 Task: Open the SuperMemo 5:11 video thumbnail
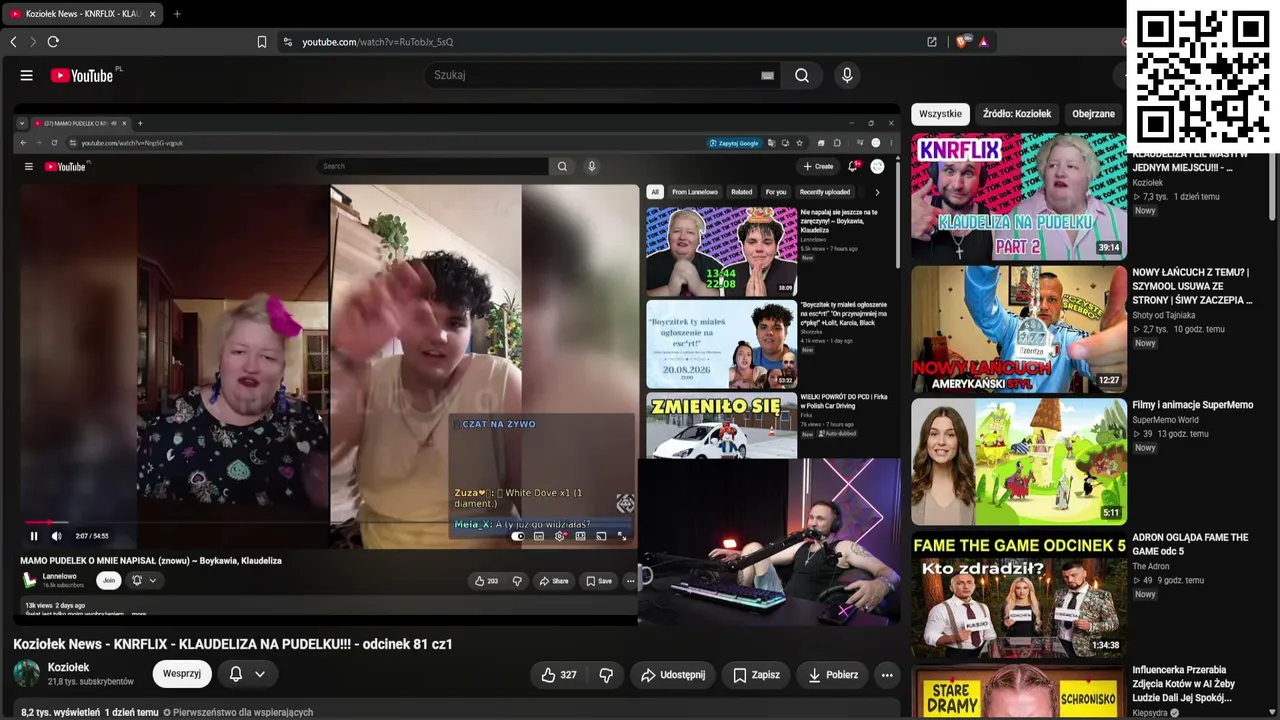1018,461
